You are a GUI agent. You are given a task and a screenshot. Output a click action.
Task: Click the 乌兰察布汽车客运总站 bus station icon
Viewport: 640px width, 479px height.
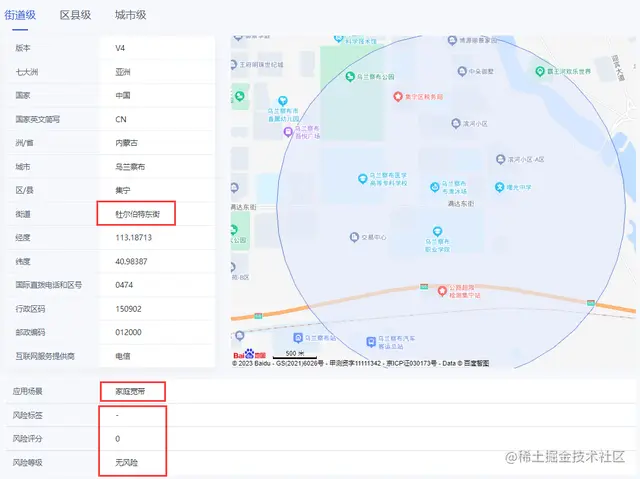pyautogui.click(x=371, y=342)
